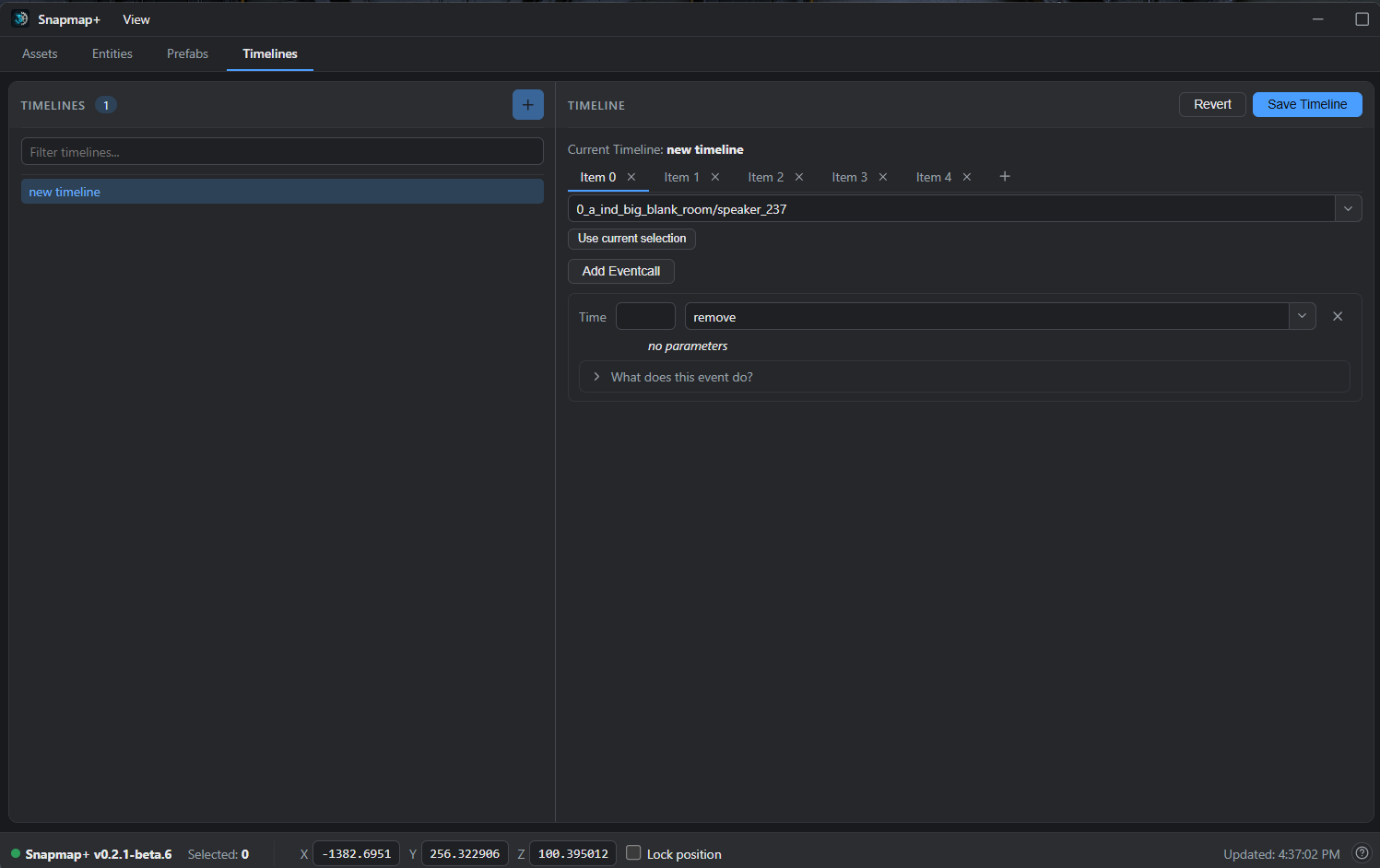Click the Y coordinate field
This screenshot has width=1380, height=868.
pos(465,853)
